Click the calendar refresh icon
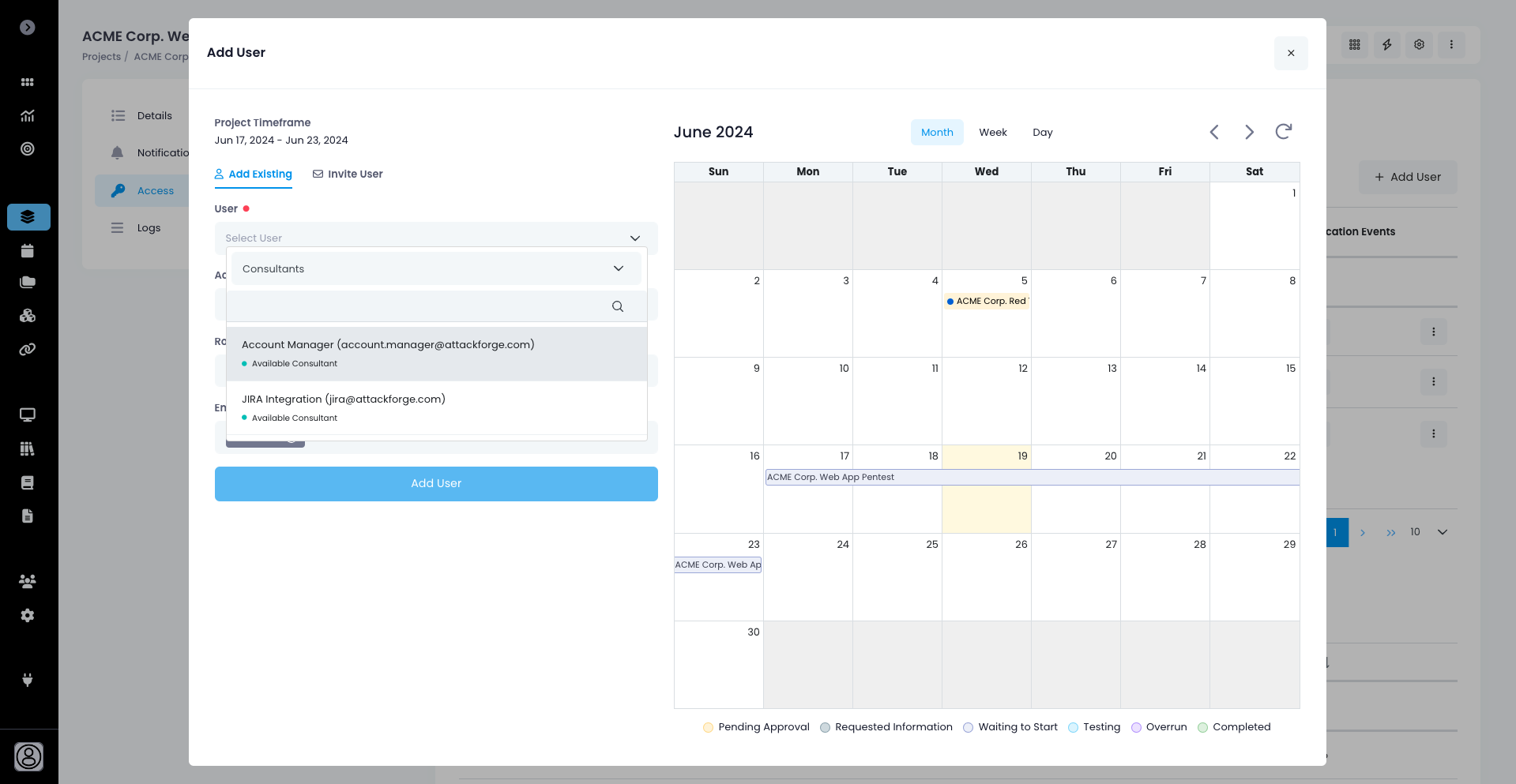This screenshot has height=784, width=1516. pos(1283,132)
